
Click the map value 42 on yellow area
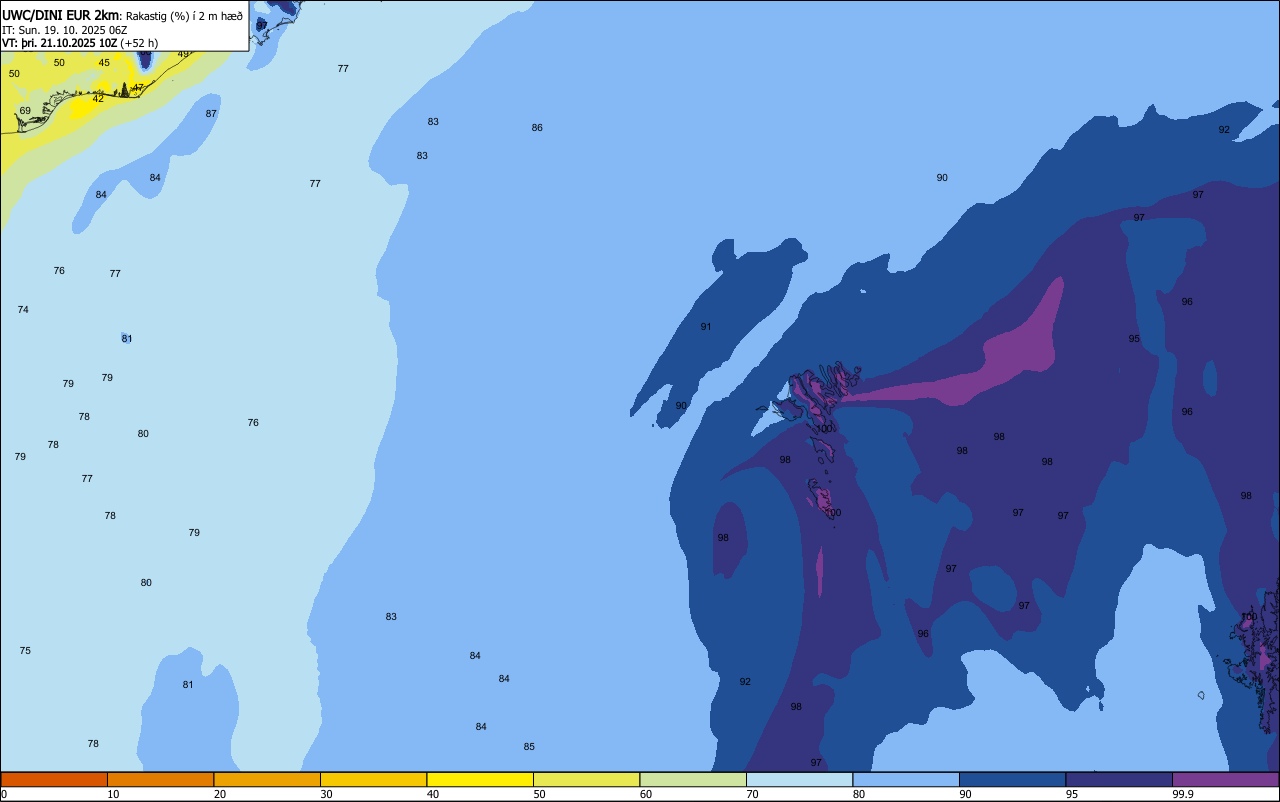(x=98, y=99)
